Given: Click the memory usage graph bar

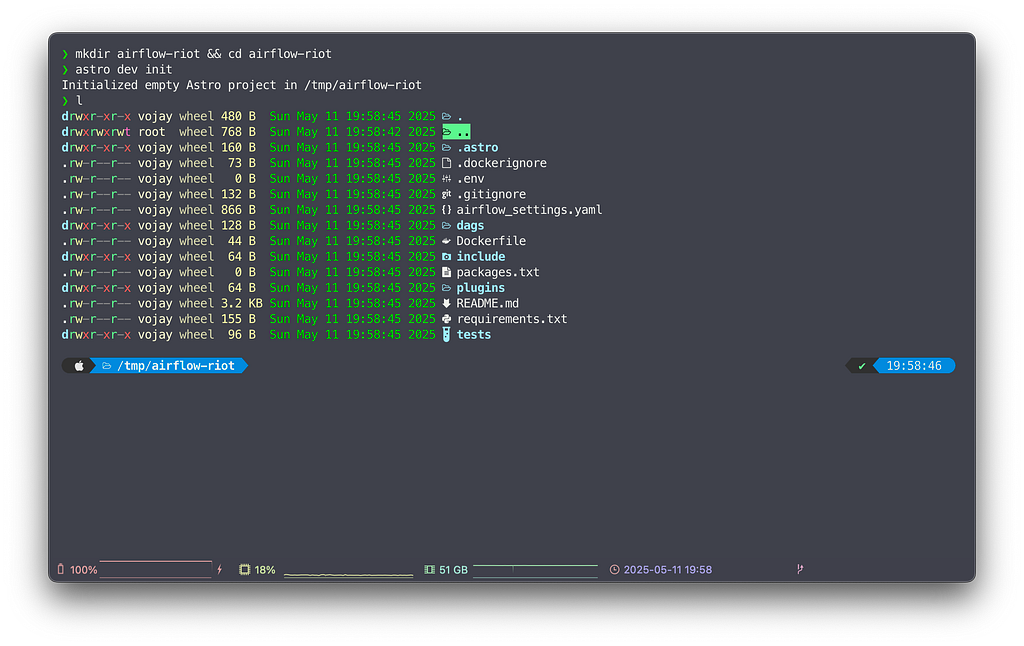Looking at the screenshot, I should click(x=536, y=571).
